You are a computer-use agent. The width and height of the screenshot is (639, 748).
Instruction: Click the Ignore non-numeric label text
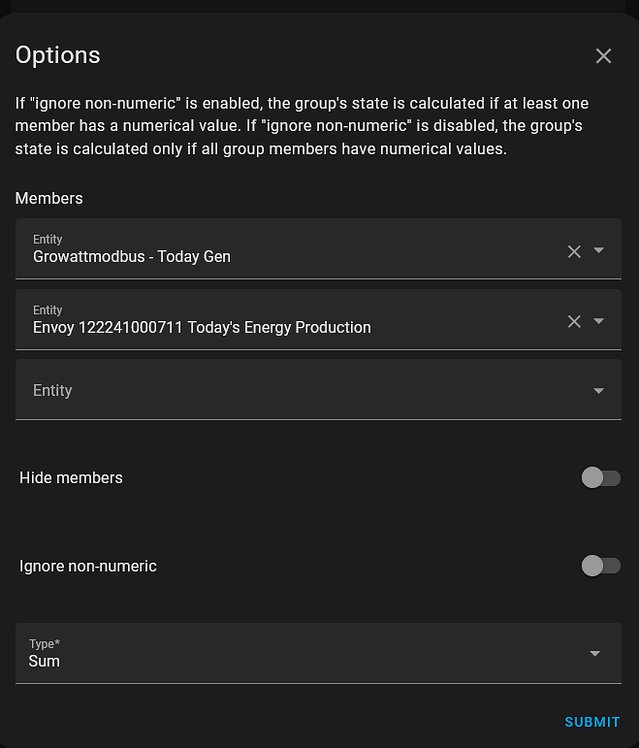coord(88,566)
